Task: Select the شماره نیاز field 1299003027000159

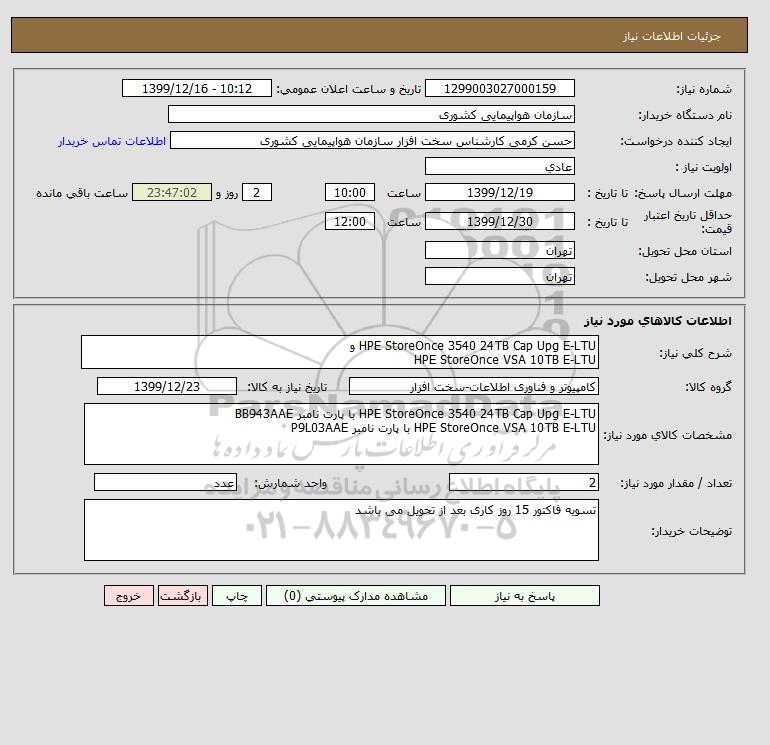Action: pos(499,88)
